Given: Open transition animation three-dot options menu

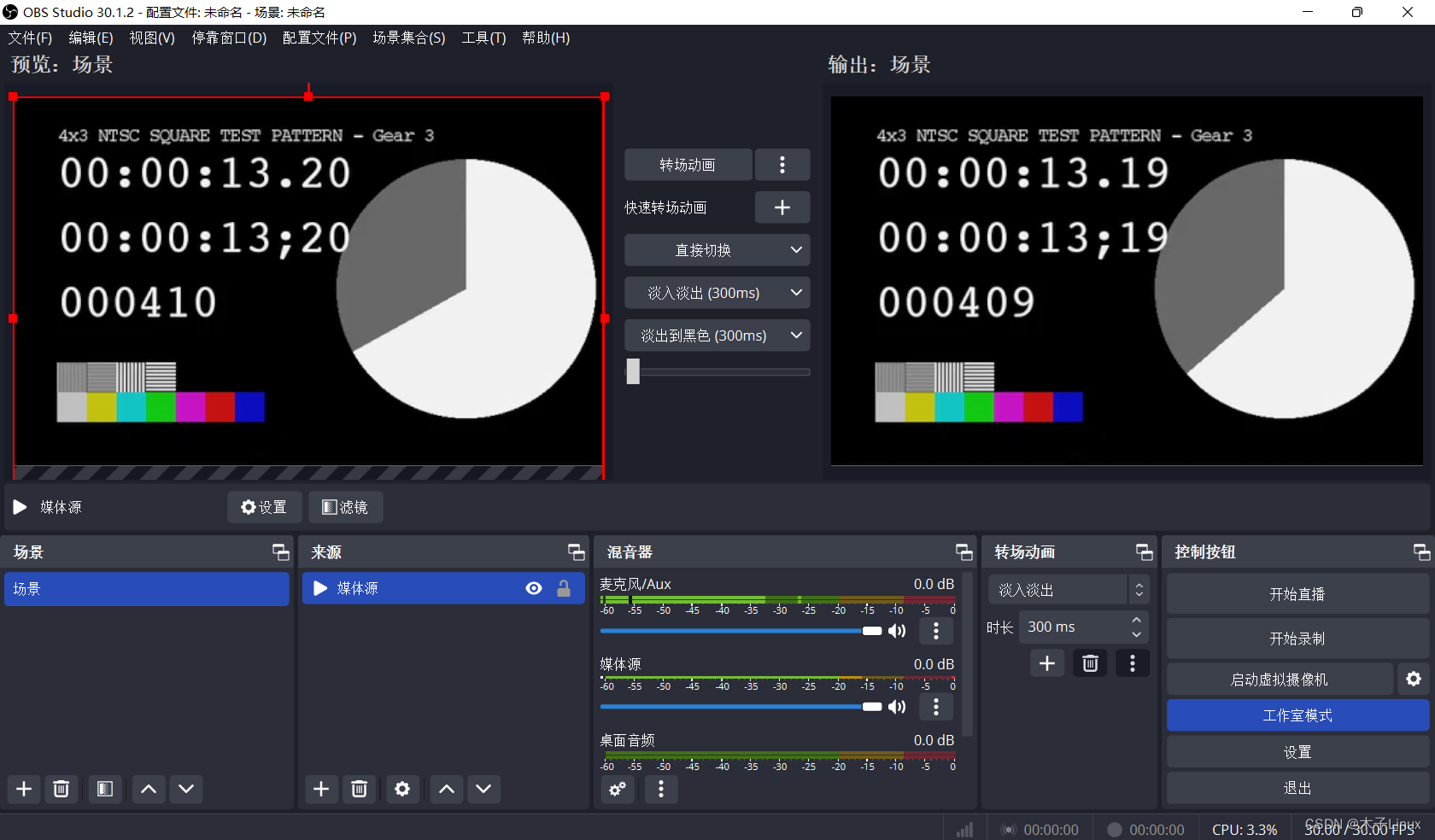Looking at the screenshot, I should coord(782,165).
